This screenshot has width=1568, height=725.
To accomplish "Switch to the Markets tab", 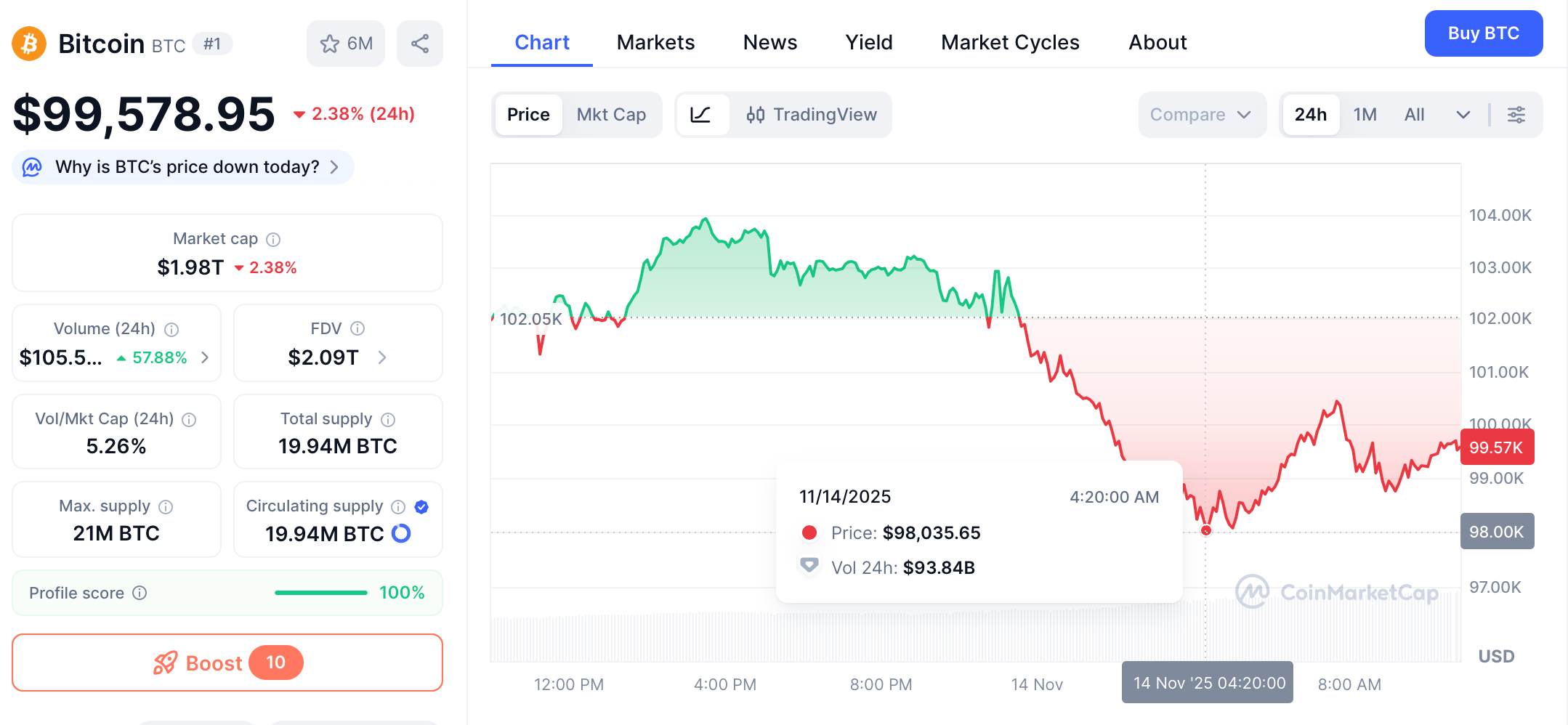I will pyautogui.click(x=655, y=42).
